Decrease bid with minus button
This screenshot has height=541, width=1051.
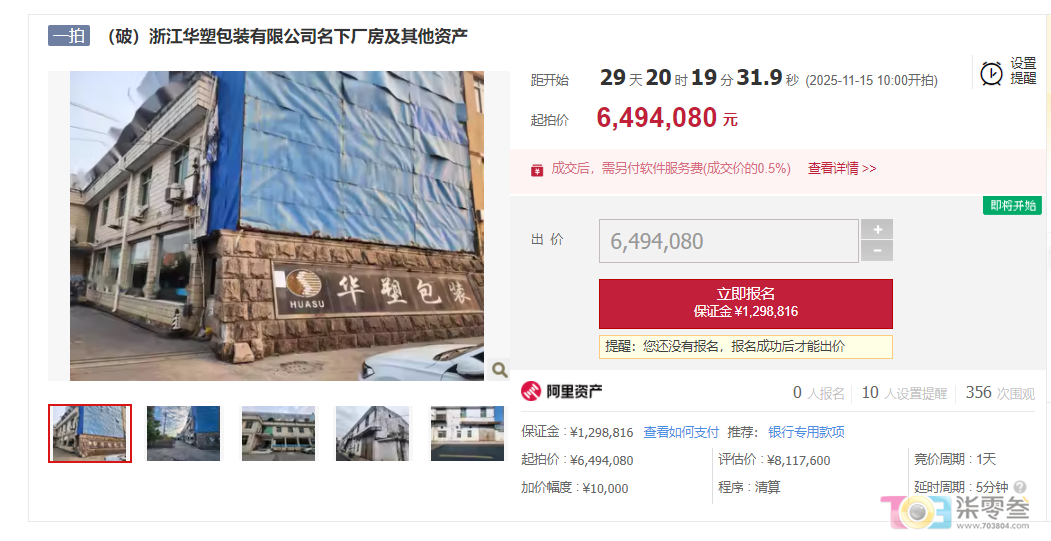[877, 251]
